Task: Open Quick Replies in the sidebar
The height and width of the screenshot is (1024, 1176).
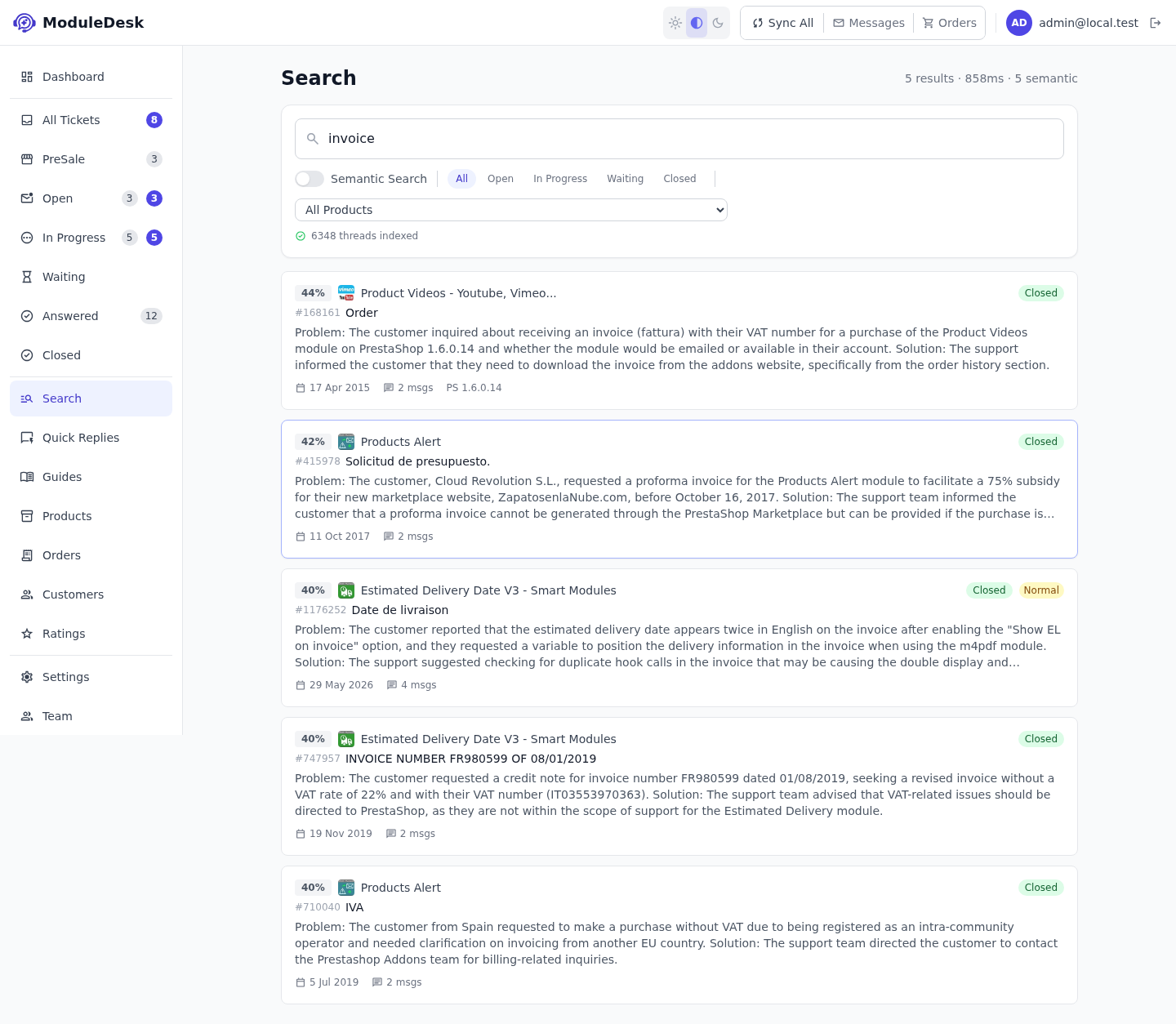Action: pyautogui.click(x=91, y=438)
